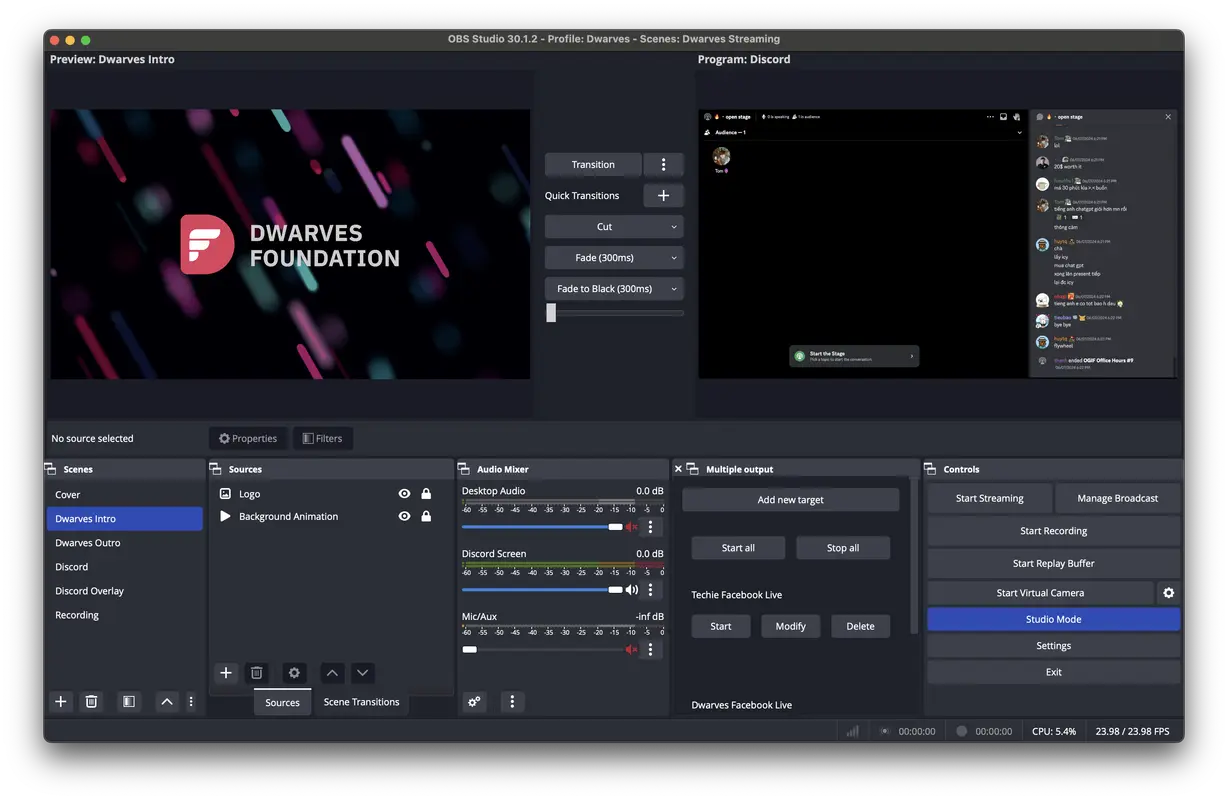The height and width of the screenshot is (800, 1228).
Task: Move the selected scene up
Action: point(167,702)
